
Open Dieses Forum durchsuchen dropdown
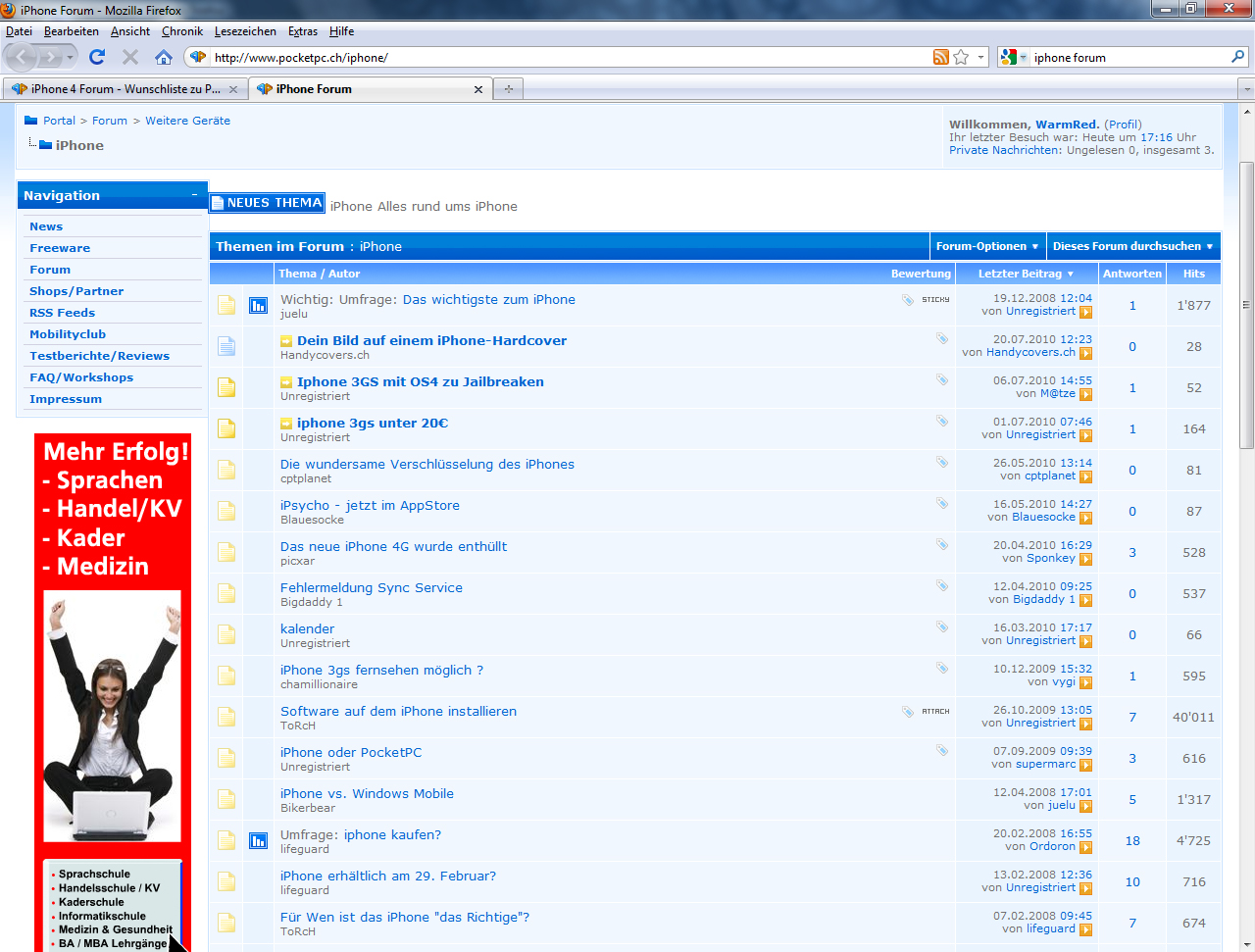1132,246
